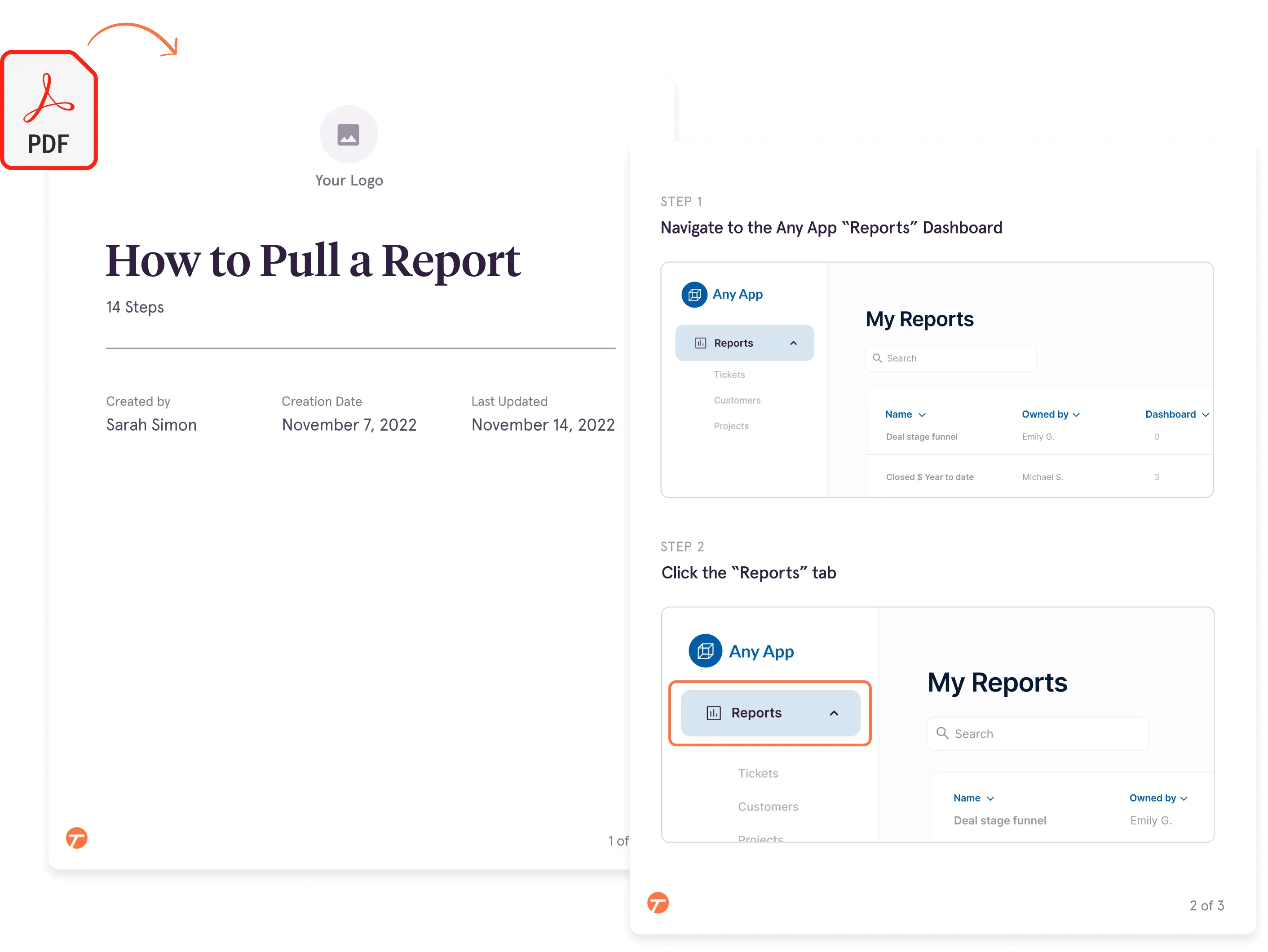Open Customers in the Step 1 sidebar

[x=737, y=400]
